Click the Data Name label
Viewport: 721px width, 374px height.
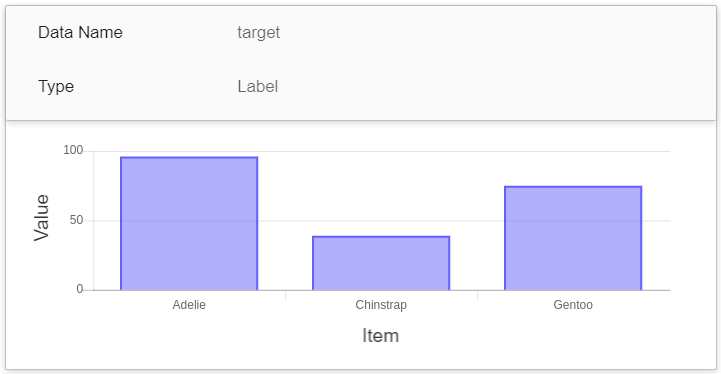(80, 32)
